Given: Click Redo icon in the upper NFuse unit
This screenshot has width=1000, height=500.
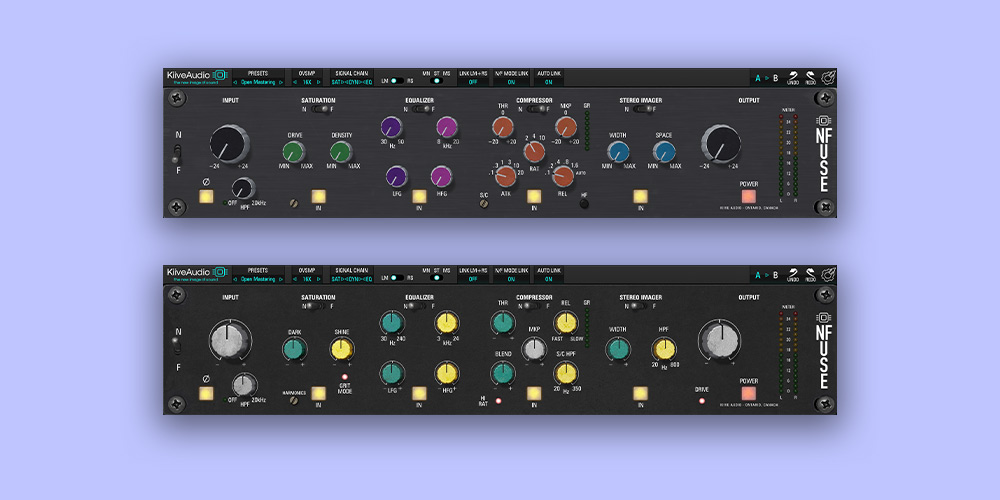Looking at the screenshot, I should pyautogui.click(x=811, y=78).
